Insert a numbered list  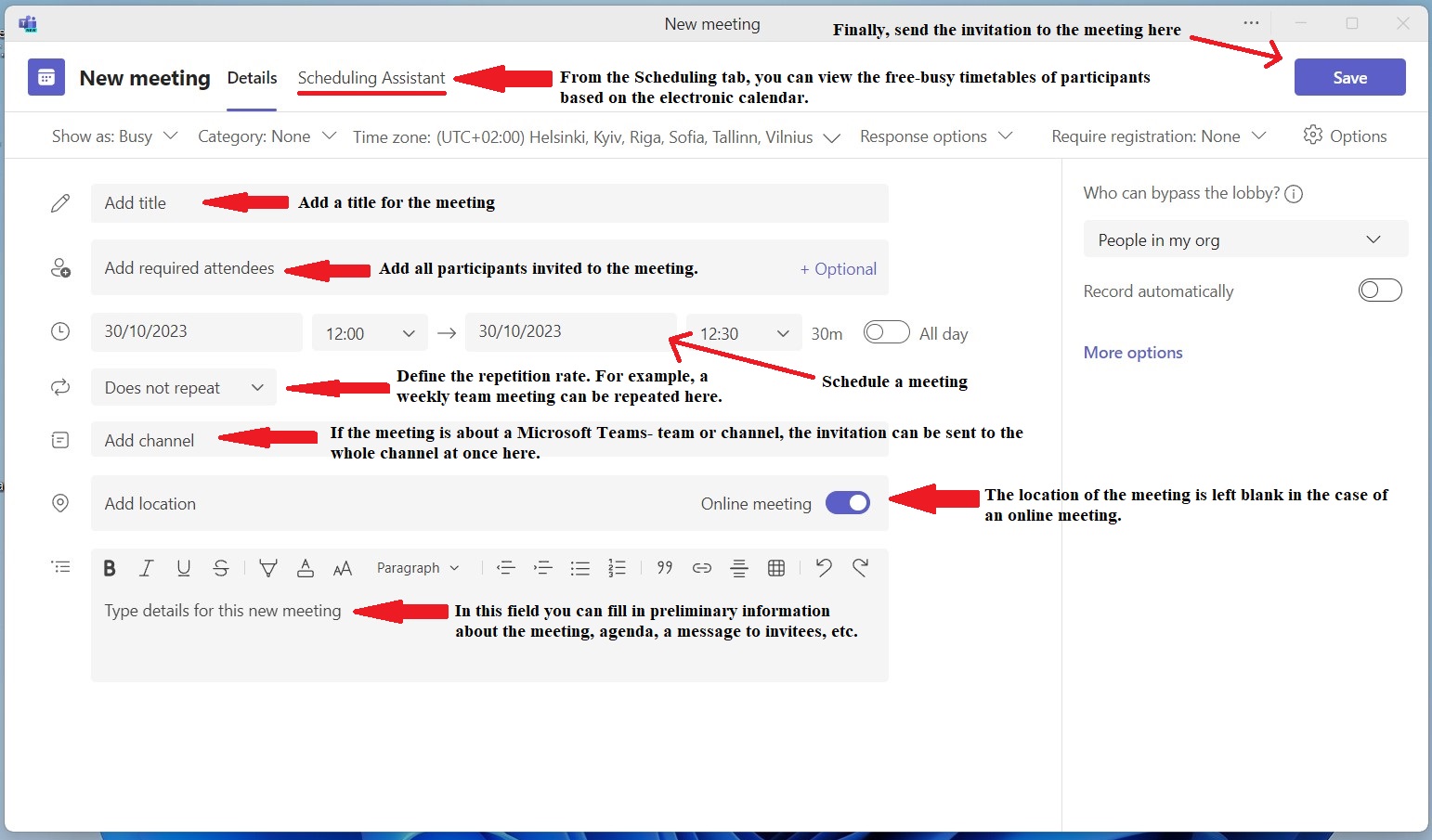[617, 568]
